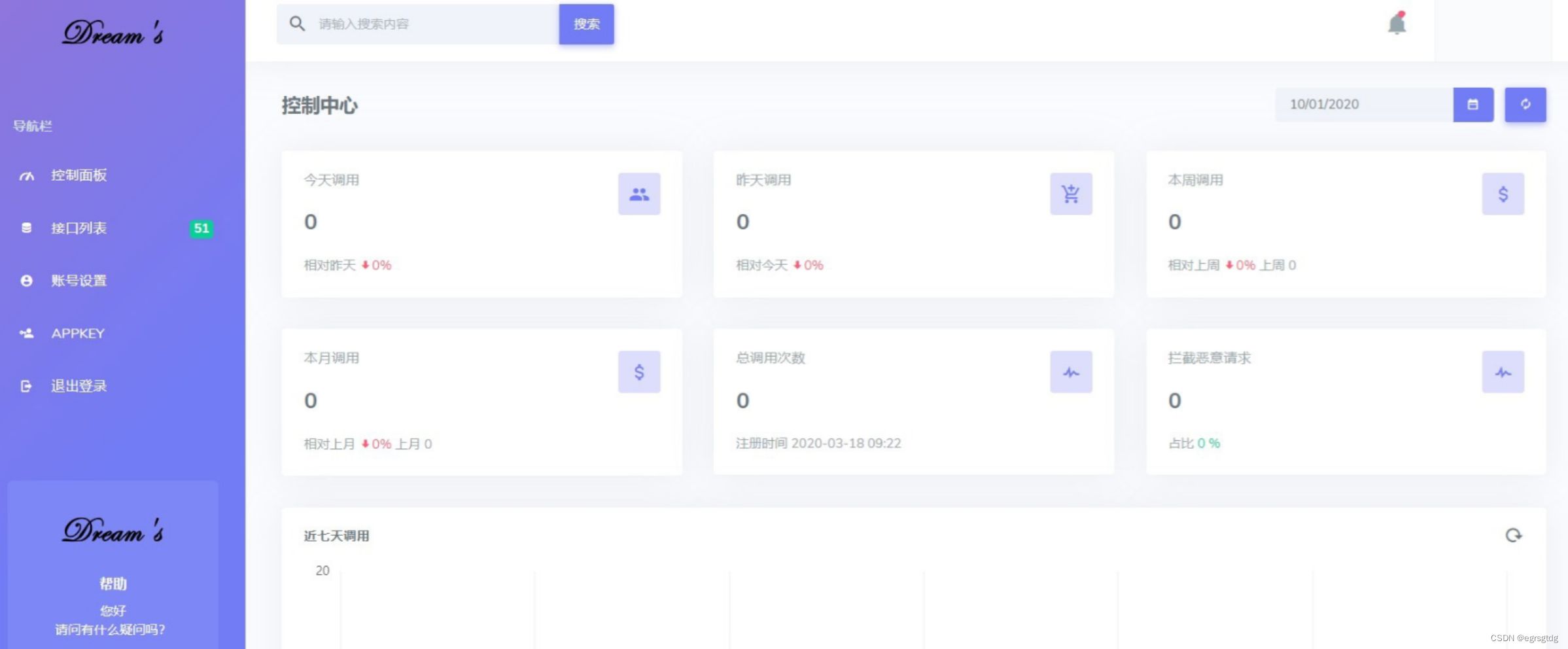The height and width of the screenshot is (649, 1568).
Task: Open the calendar date picker icon
Action: coord(1472,104)
